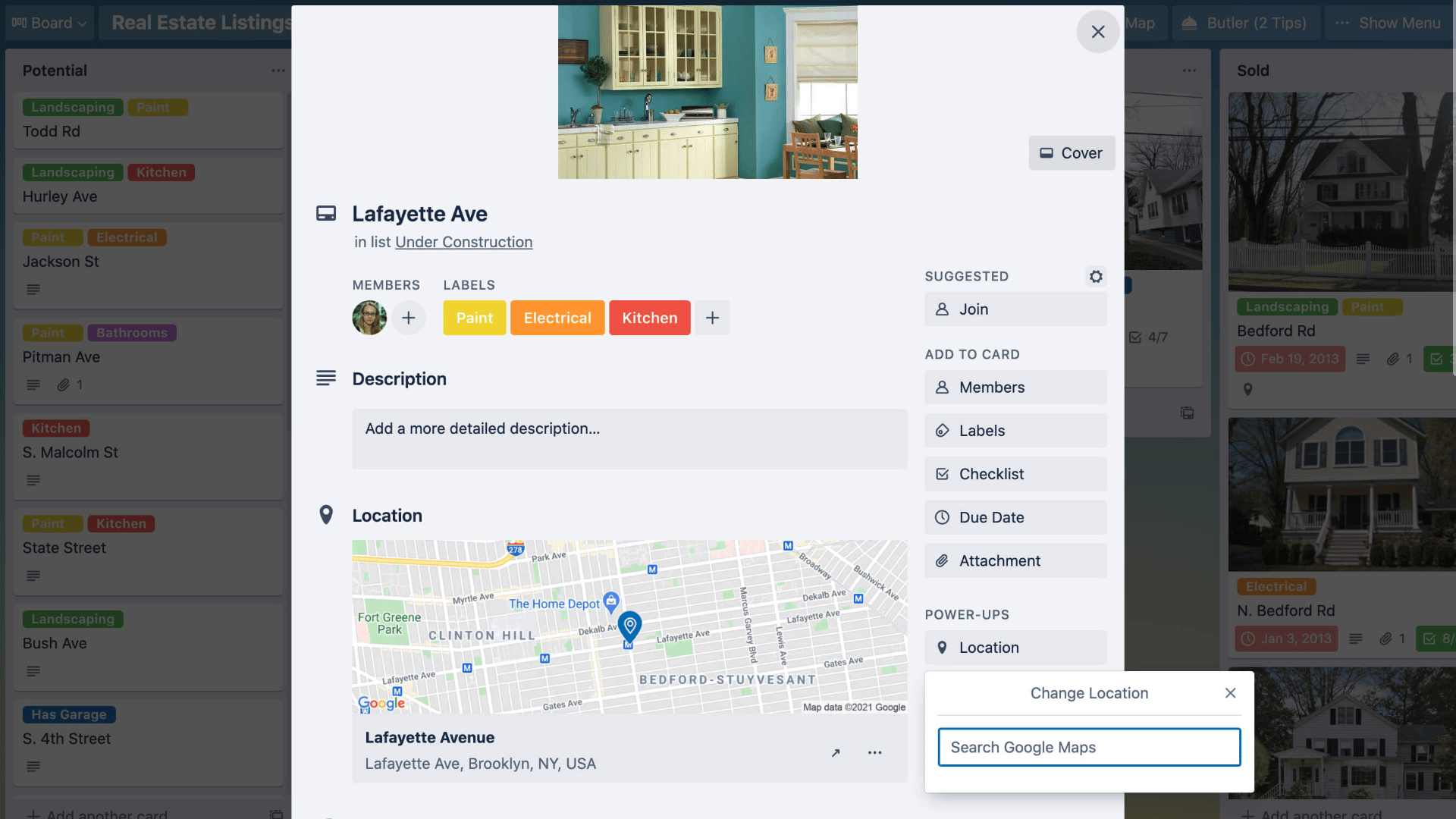Click the Has Garage label
1456x819 pixels.
click(69, 714)
